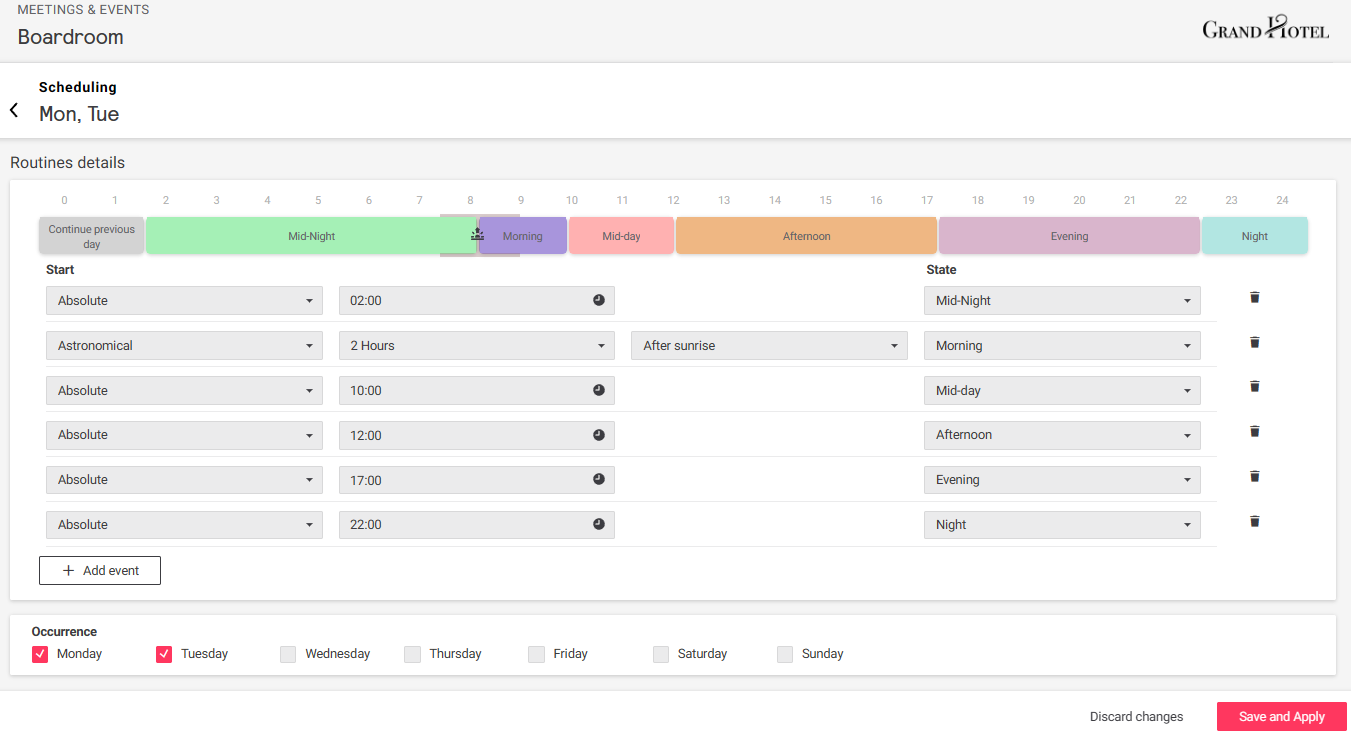Screen dimensions: 1351x736
Task: Open the MEETINGS & EVENTS section
Action: coord(83,9)
